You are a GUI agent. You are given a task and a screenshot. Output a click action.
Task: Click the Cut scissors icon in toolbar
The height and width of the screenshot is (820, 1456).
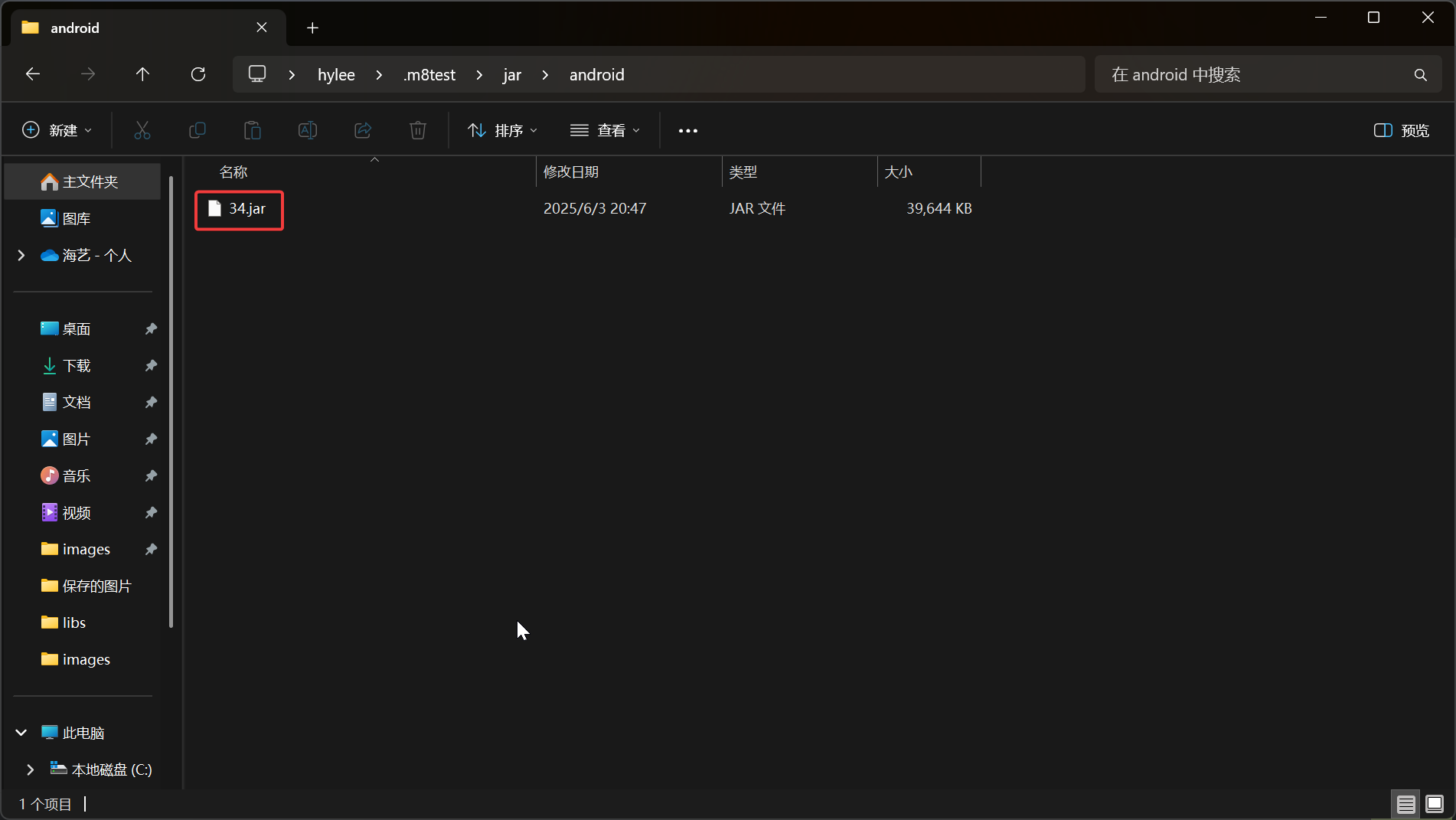click(x=142, y=130)
